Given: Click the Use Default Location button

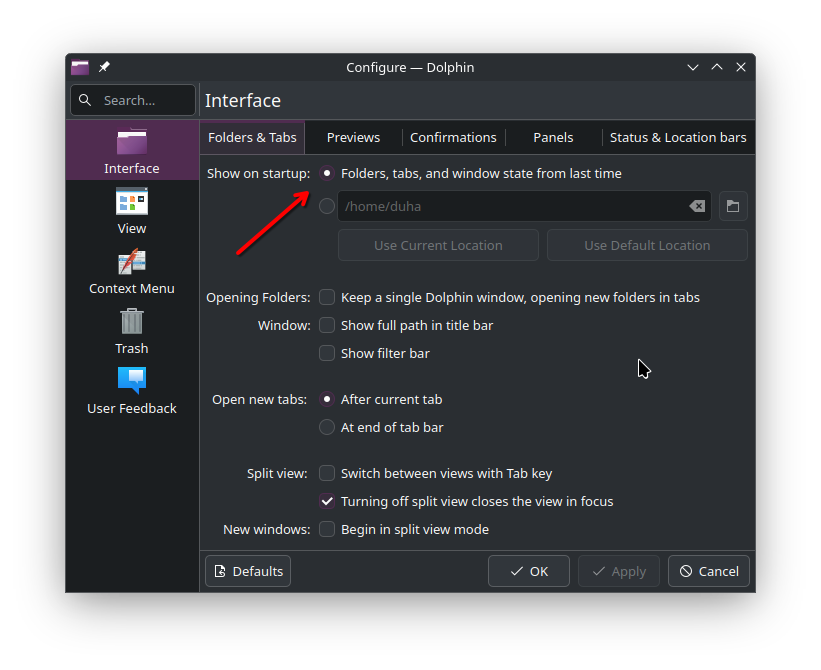Looking at the screenshot, I should pyautogui.click(x=647, y=245).
